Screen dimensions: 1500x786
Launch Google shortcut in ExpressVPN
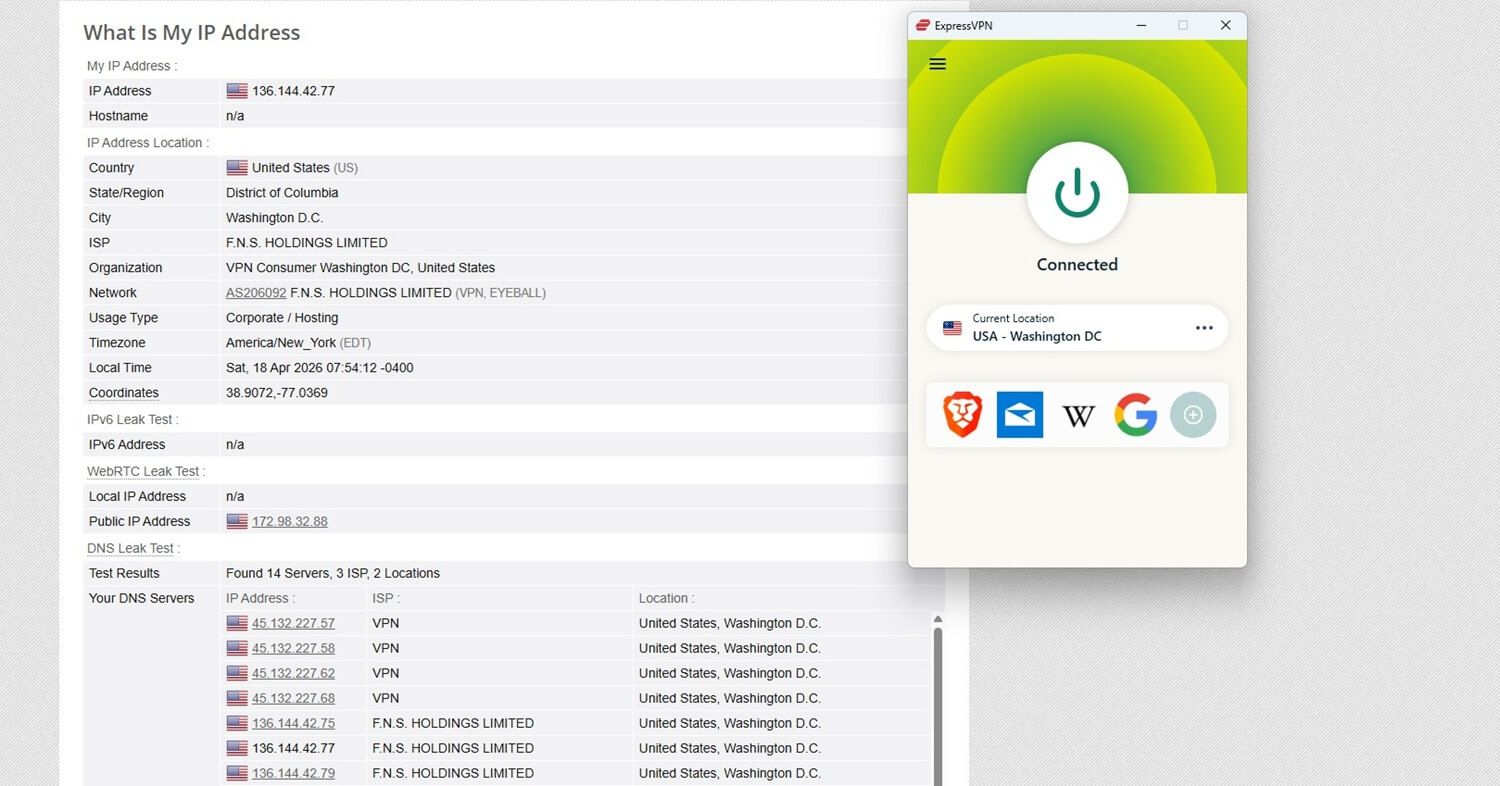1136,415
